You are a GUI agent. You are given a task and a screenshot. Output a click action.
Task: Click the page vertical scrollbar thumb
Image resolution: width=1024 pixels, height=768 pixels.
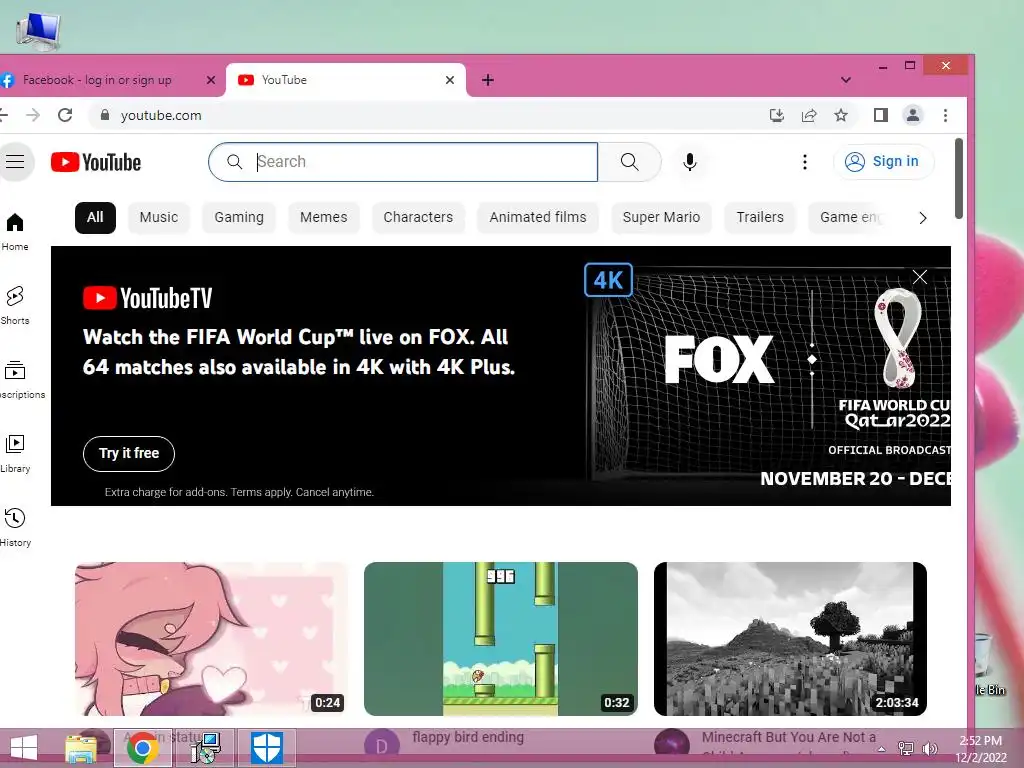point(959,178)
